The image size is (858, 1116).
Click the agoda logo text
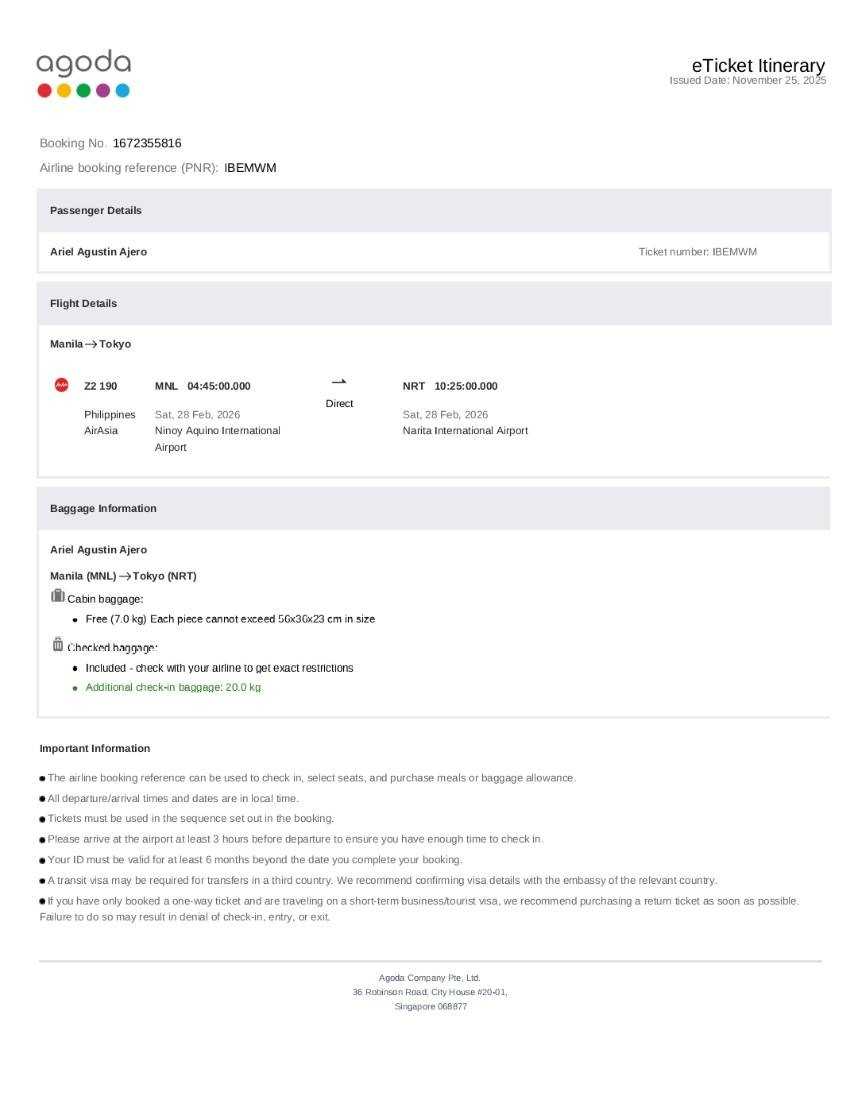coord(83,63)
